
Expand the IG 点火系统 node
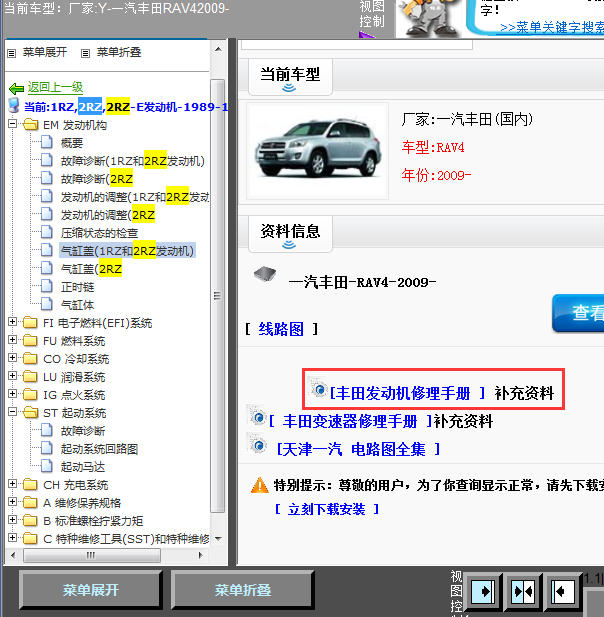point(13,393)
